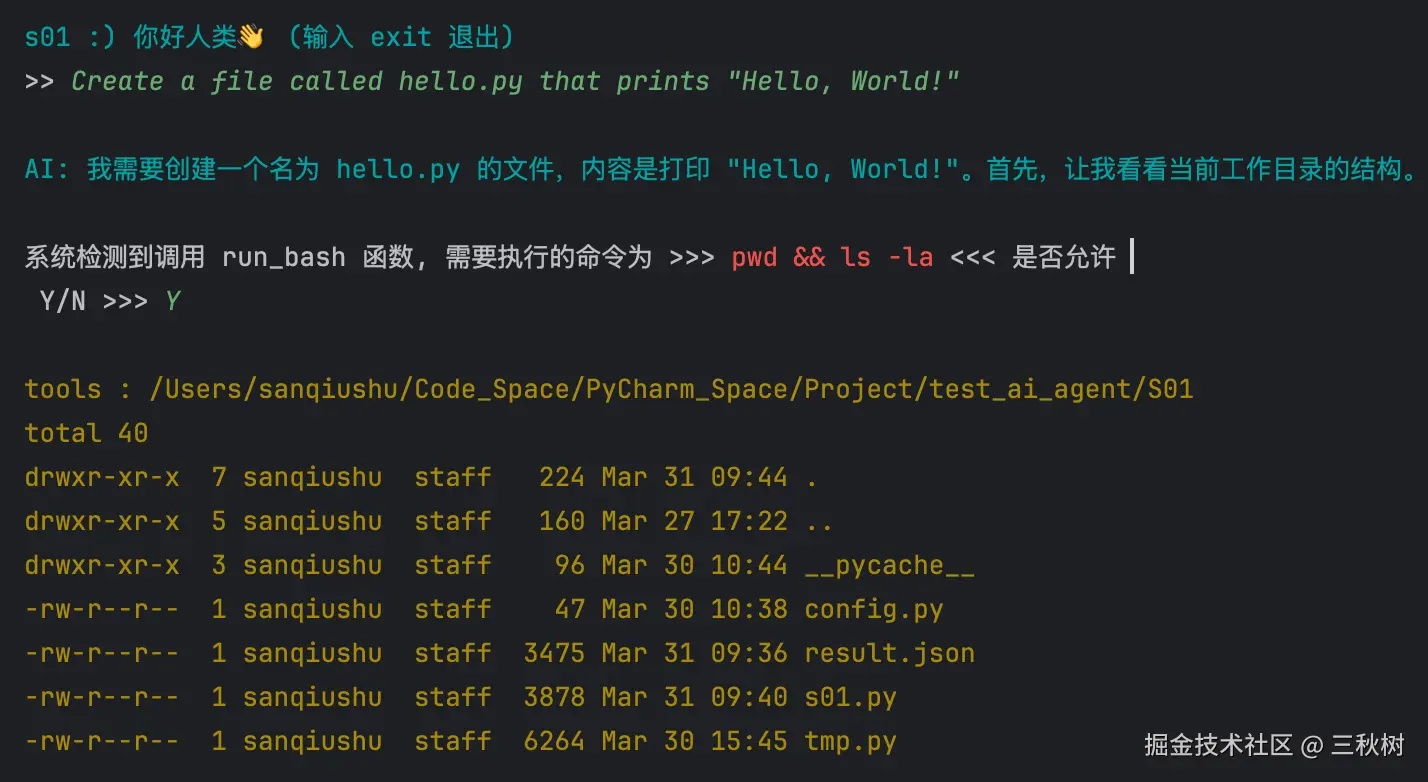The height and width of the screenshot is (782, 1428).
Task: Click the red pwd && ls -la command
Action: [x=832, y=257]
